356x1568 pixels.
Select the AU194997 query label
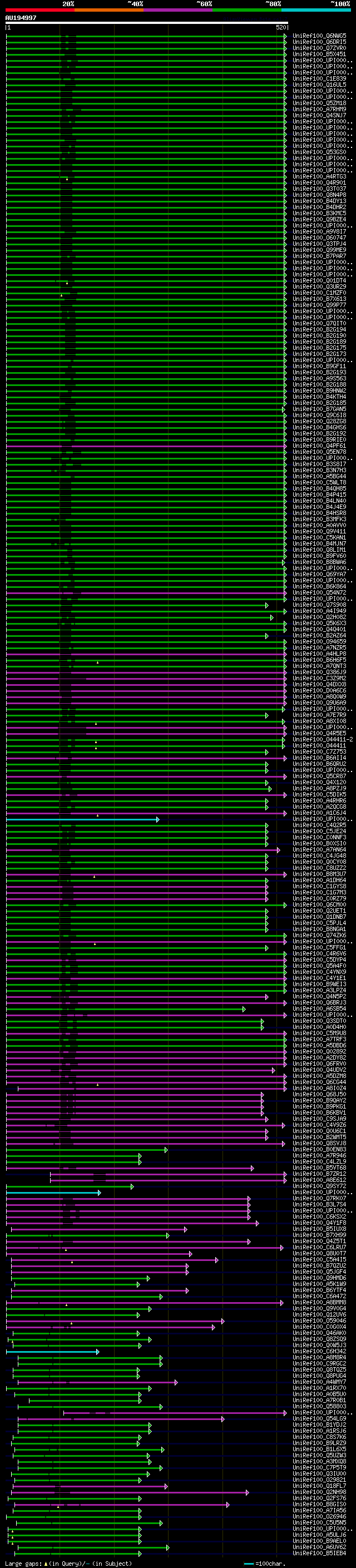click(x=21, y=18)
